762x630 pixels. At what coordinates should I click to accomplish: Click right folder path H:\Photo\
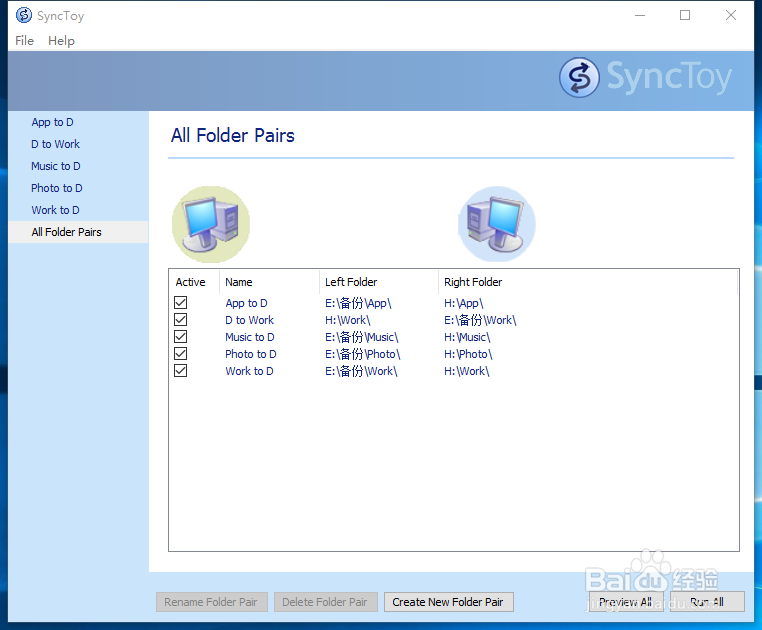click(x=468, y=354)
